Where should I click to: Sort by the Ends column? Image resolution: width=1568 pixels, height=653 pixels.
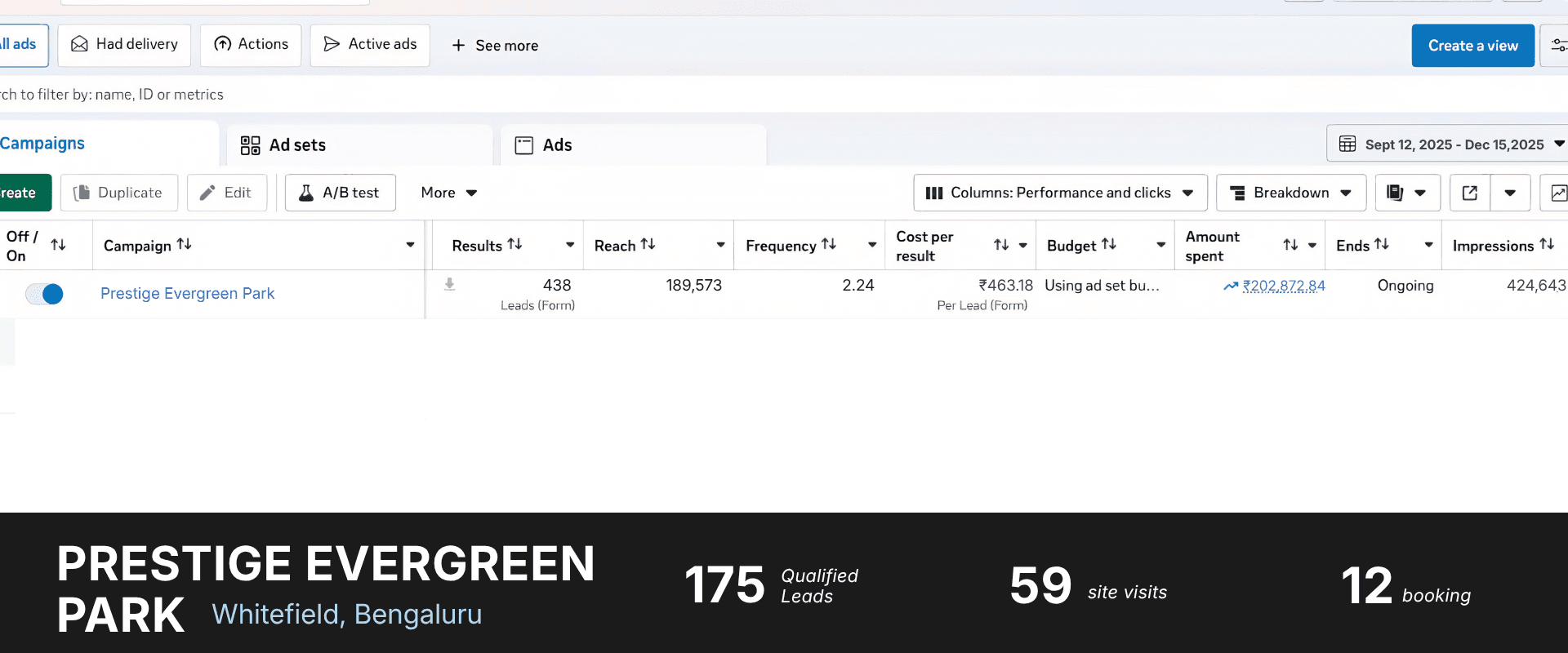click(x=1382, y=244)
